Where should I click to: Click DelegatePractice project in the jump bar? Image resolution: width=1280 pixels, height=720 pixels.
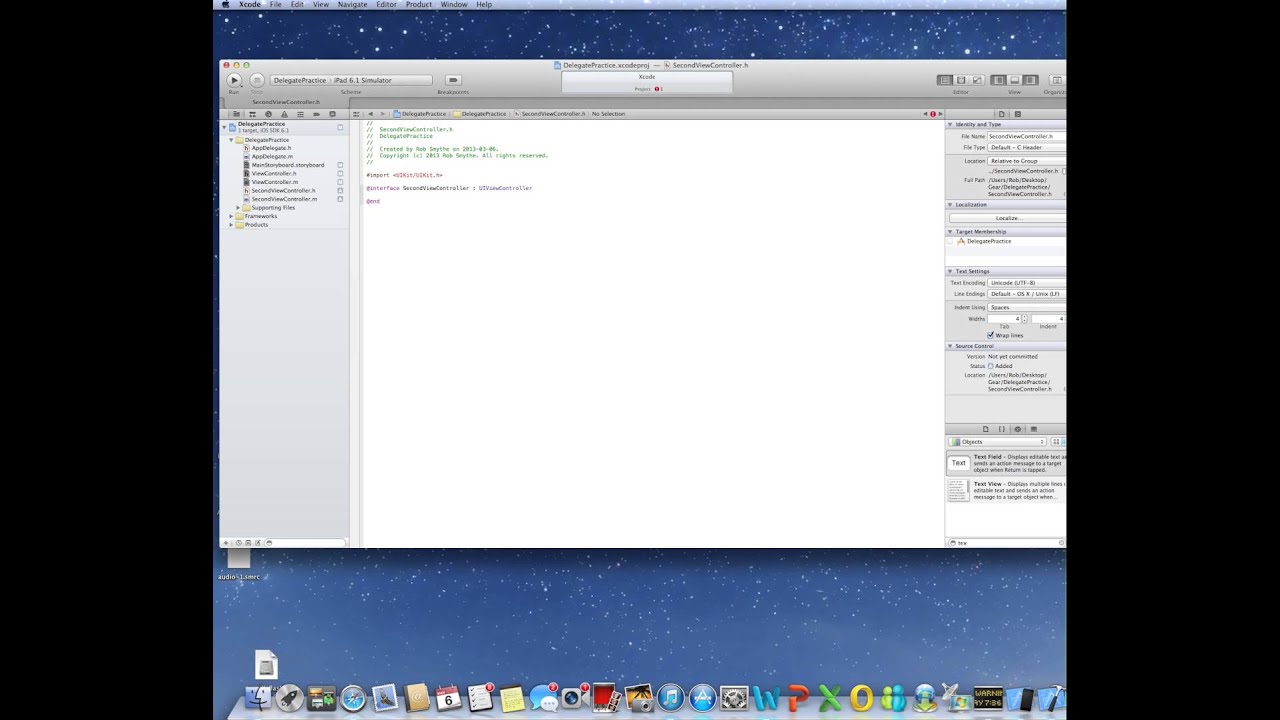click(420, 114)
